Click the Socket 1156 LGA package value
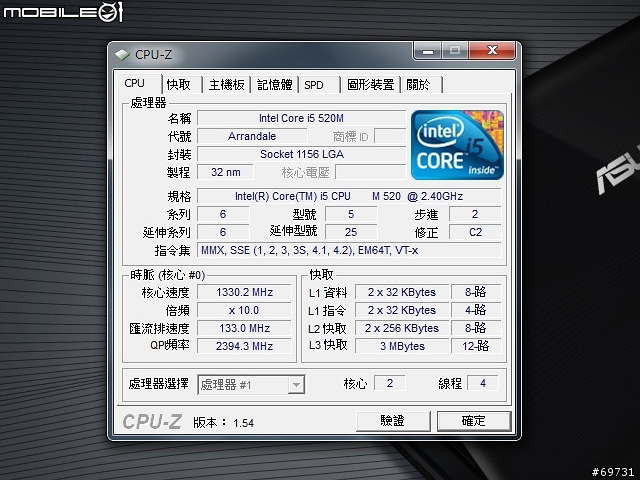 click(302, 154)
